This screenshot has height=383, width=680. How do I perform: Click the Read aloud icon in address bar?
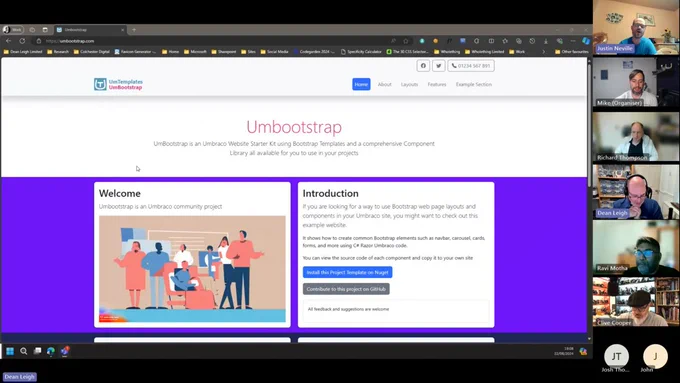click(393, 41)
